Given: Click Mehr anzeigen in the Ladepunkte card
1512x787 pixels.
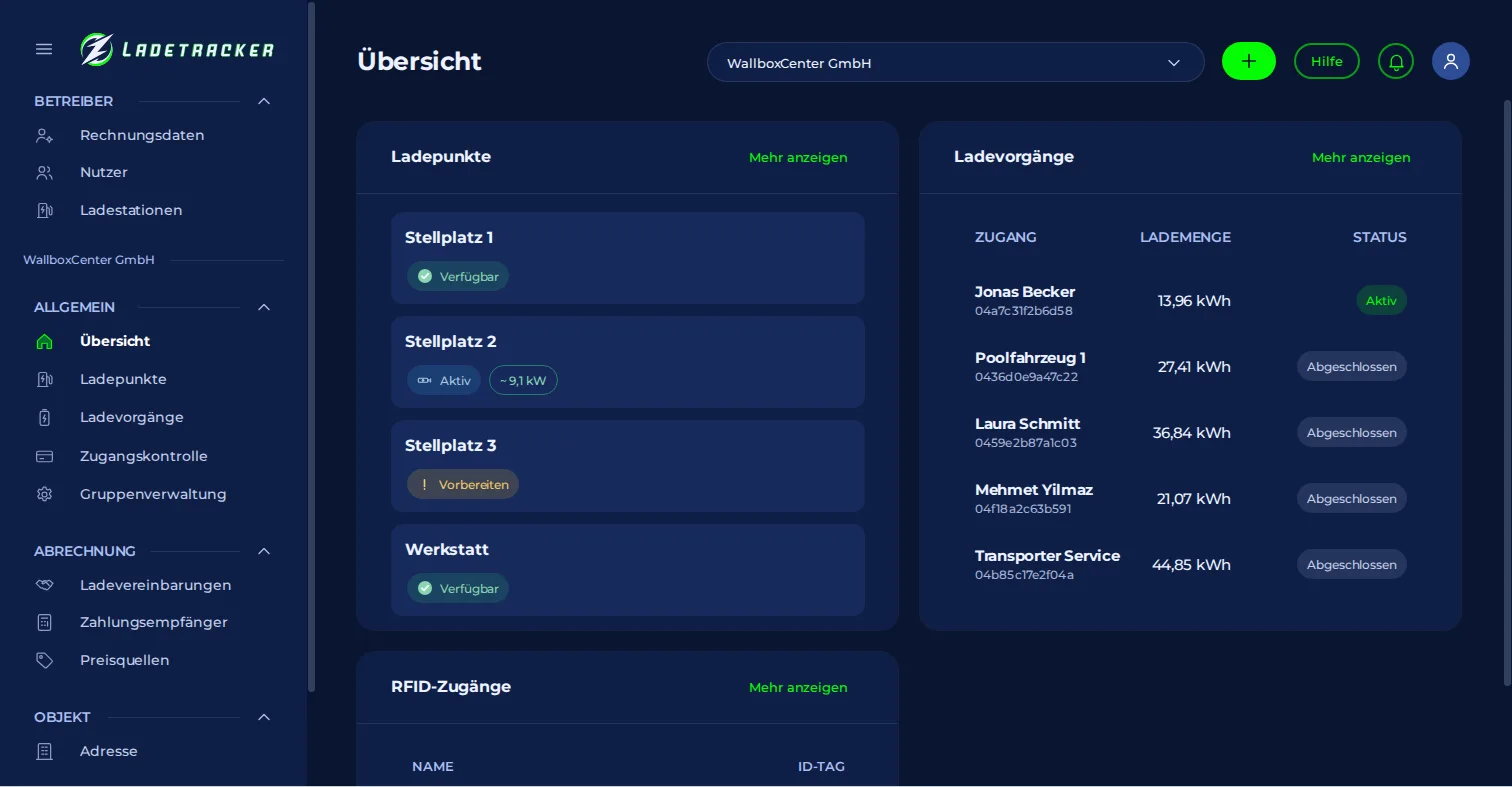Looking at the screenshot, I should coord(798,157).
